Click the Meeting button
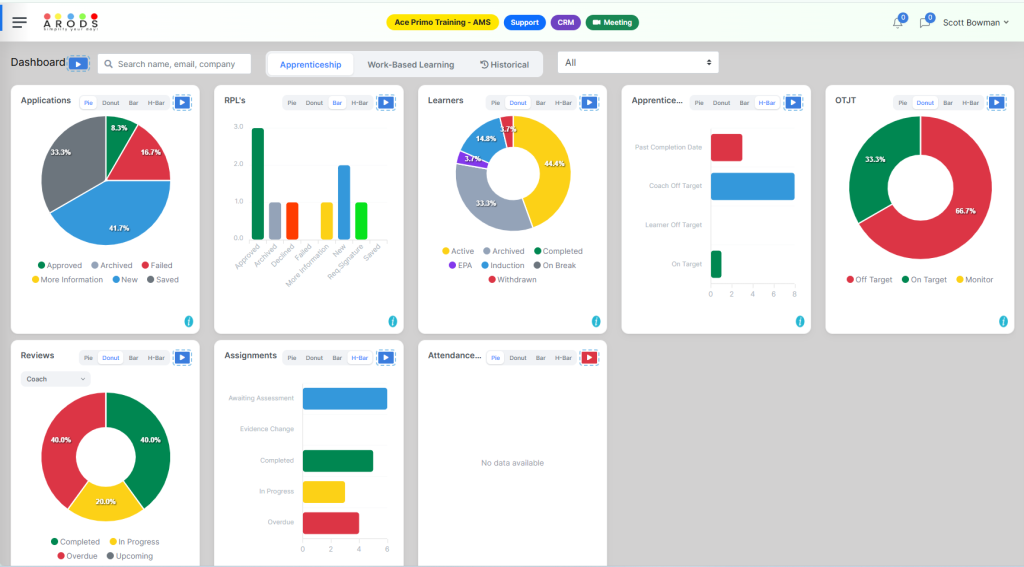 [x=612, y=22]
